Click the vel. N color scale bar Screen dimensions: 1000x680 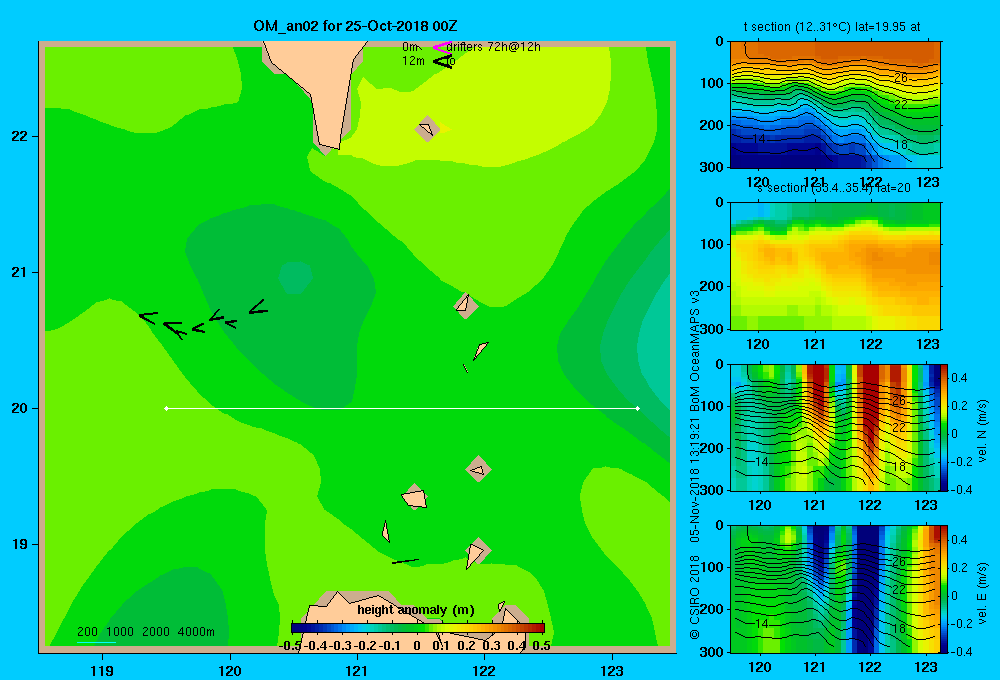[943, 427]
